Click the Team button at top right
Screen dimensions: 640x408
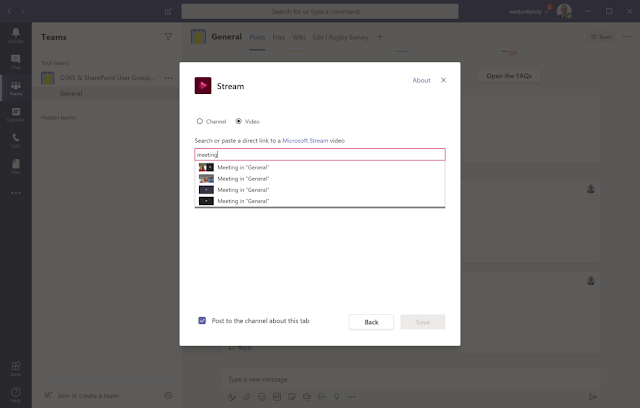coord(601,37)
